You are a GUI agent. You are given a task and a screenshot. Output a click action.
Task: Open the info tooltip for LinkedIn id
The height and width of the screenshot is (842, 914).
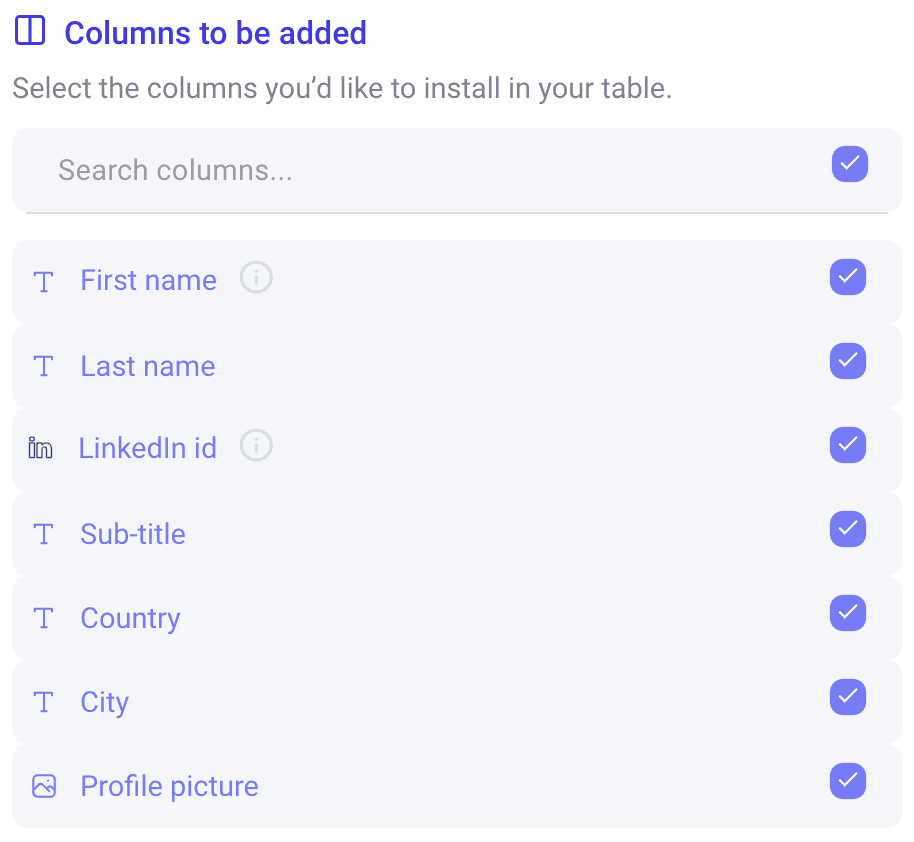(x=256, y=446)
